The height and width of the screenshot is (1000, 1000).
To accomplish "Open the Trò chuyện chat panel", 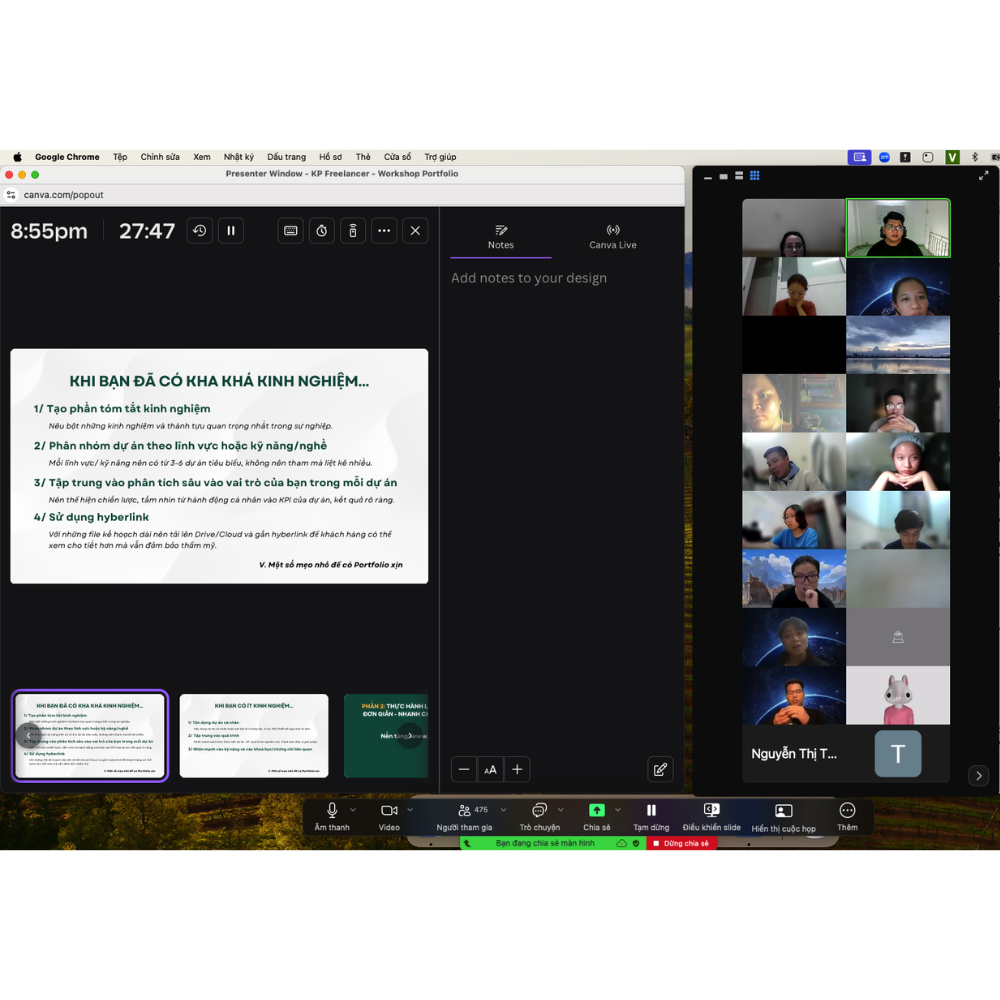I will 540,816.
